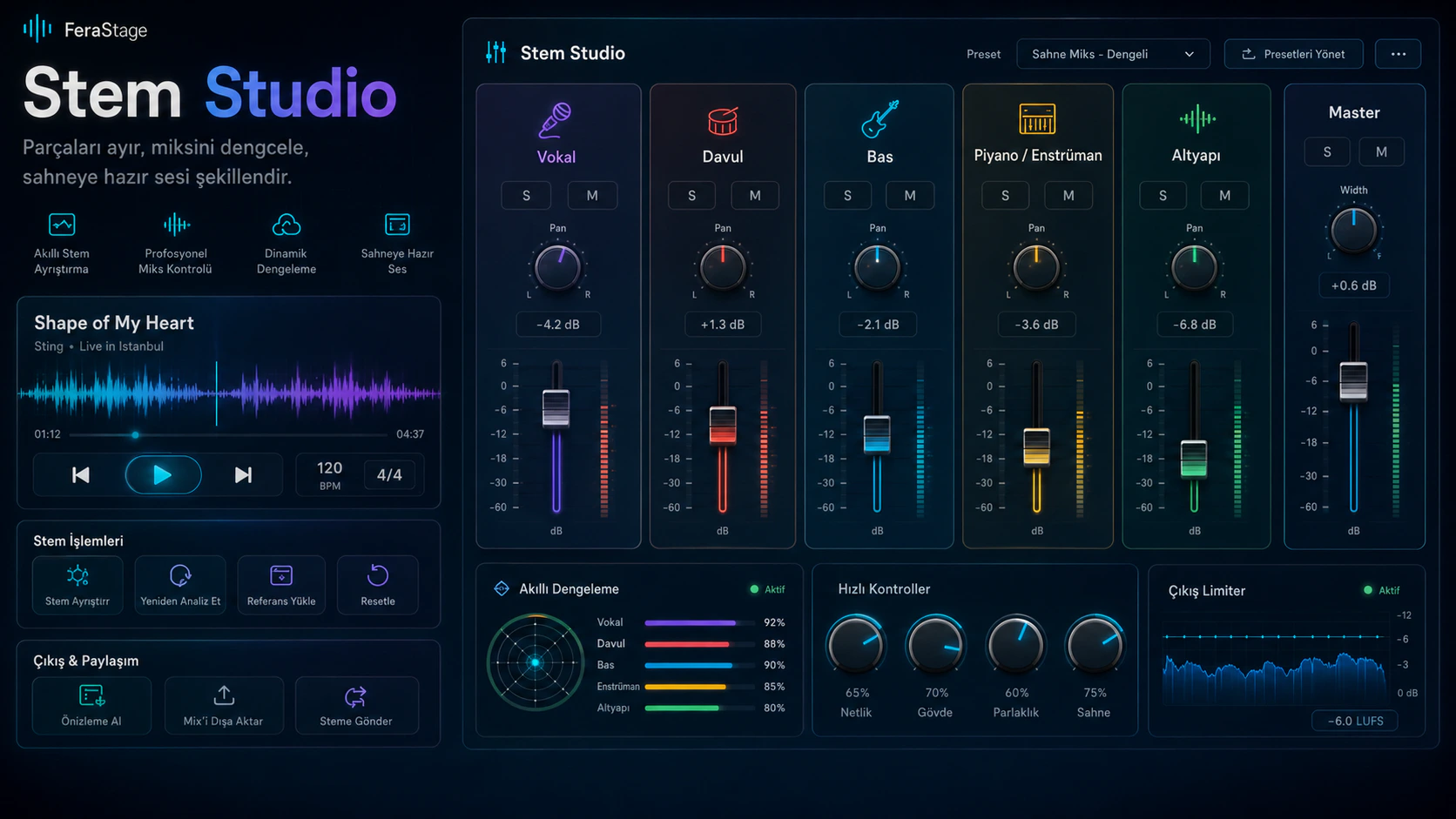1456x819 pixels.
Task: Click the Davul pan knob
Action: [723, 267]
